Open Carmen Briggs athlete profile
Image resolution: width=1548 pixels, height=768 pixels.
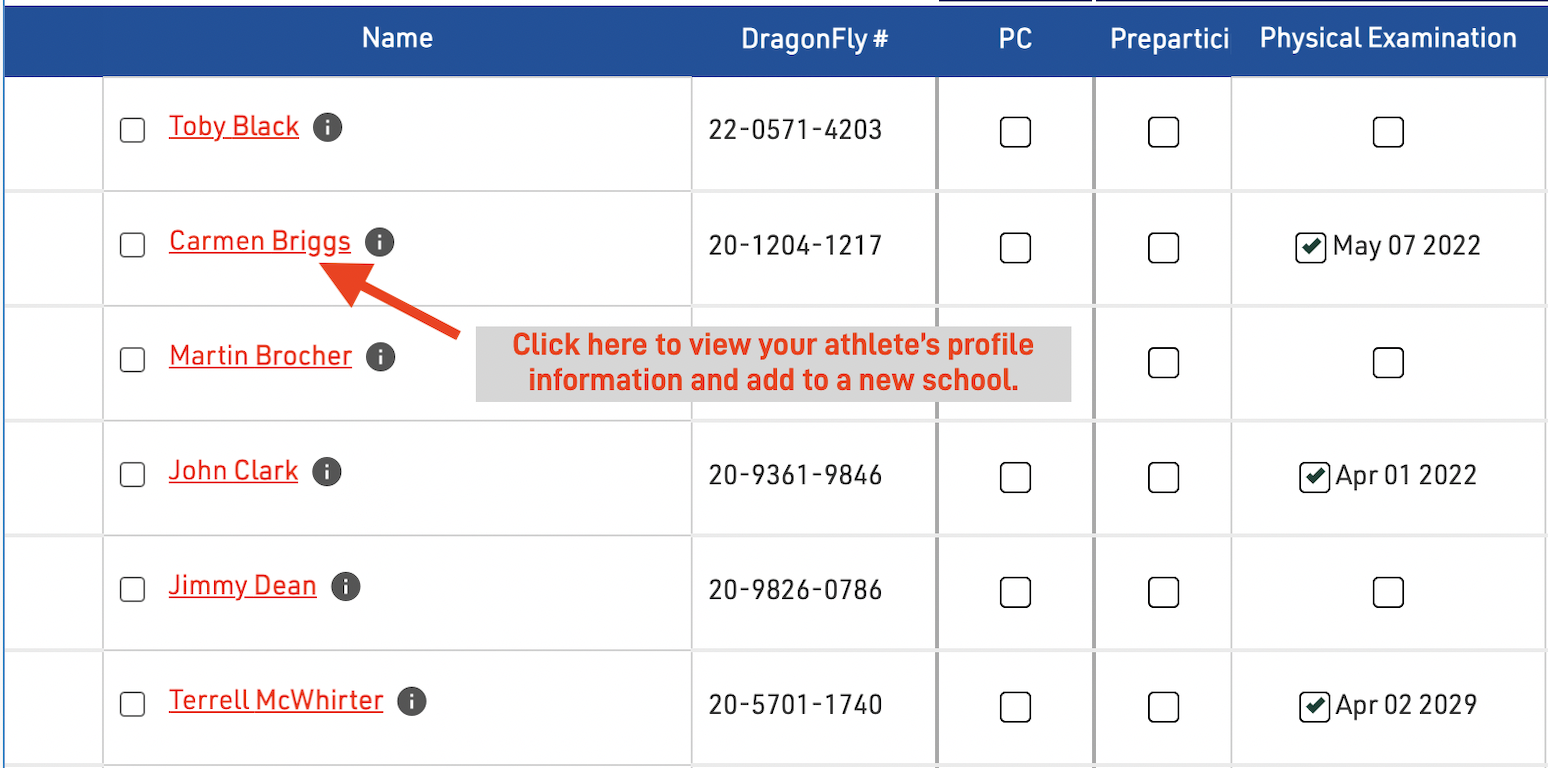(260, 241)
